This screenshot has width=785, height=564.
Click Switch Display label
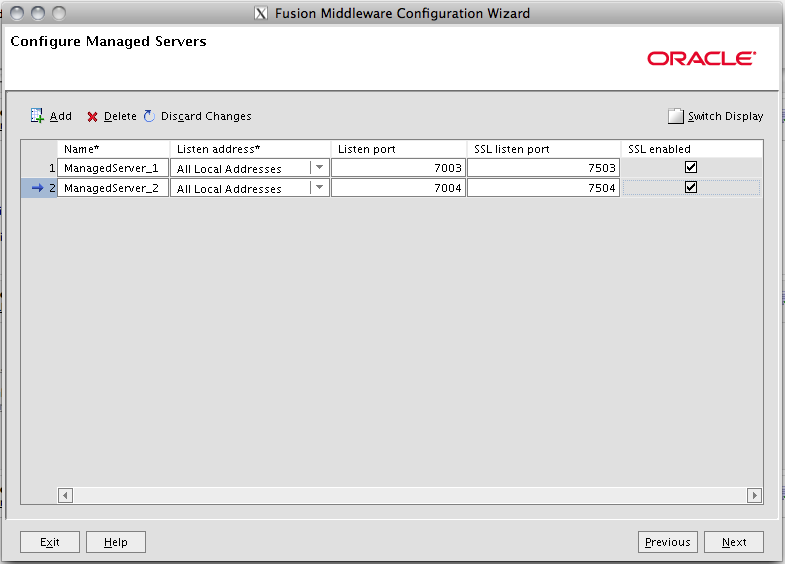pos(725,116)
